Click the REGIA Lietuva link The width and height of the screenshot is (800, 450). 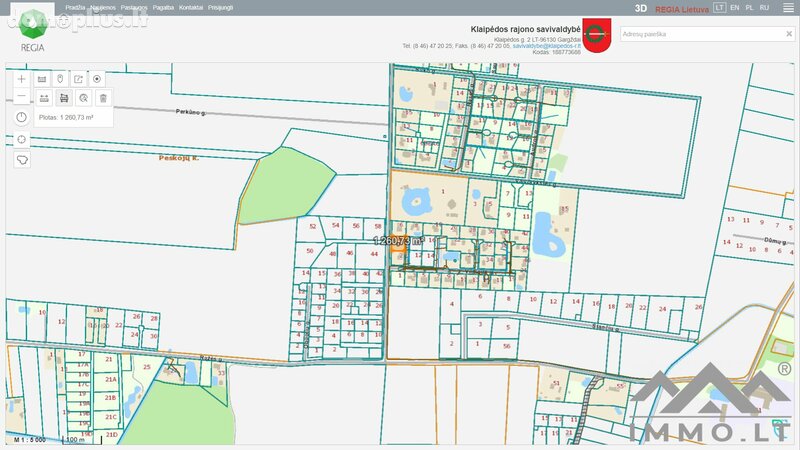pyautogui.click(x=682, y=9)
